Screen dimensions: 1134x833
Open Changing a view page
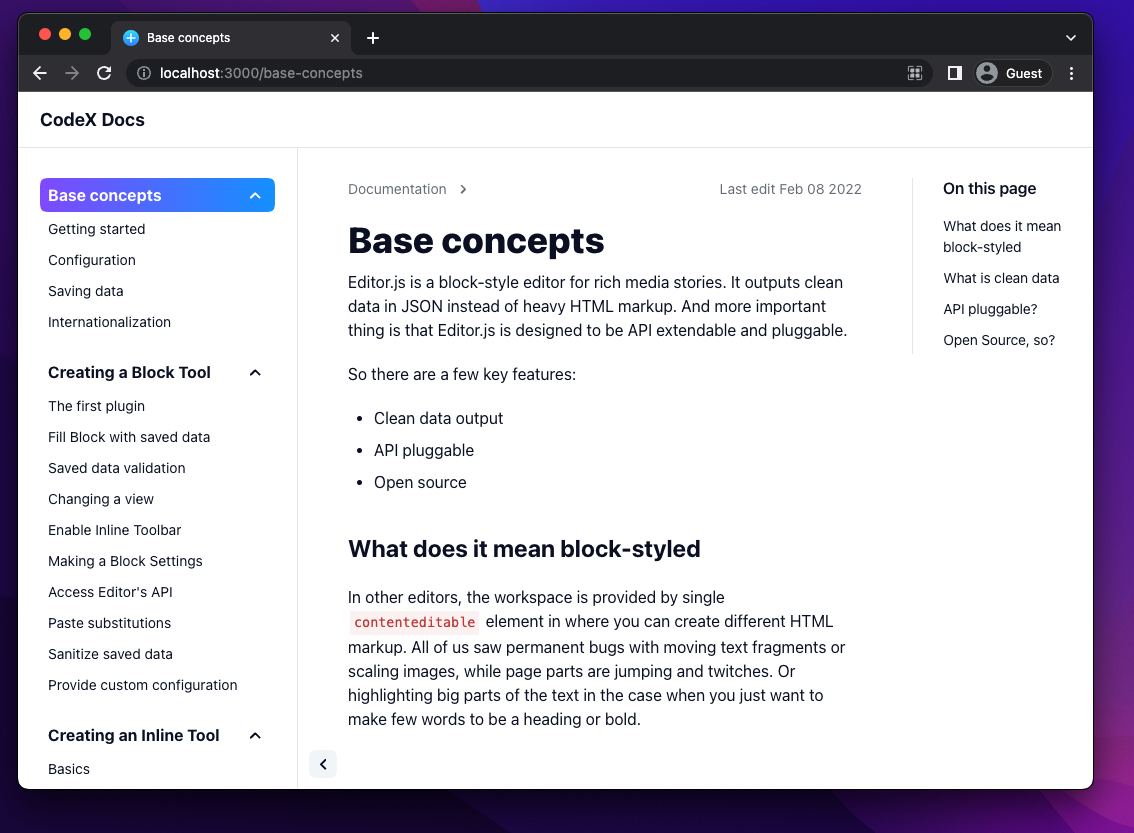[x=101, y=500]
